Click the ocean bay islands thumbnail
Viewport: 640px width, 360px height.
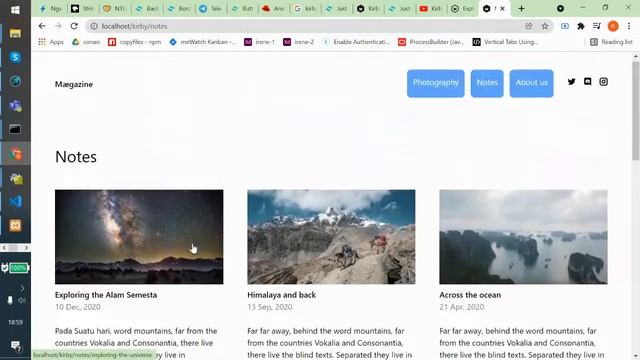[x=523, y=237]
